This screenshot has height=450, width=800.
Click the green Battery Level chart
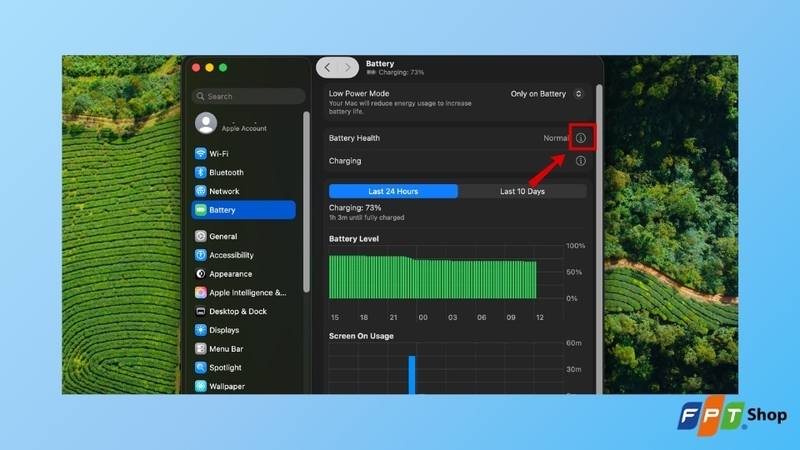coord(433,277)
